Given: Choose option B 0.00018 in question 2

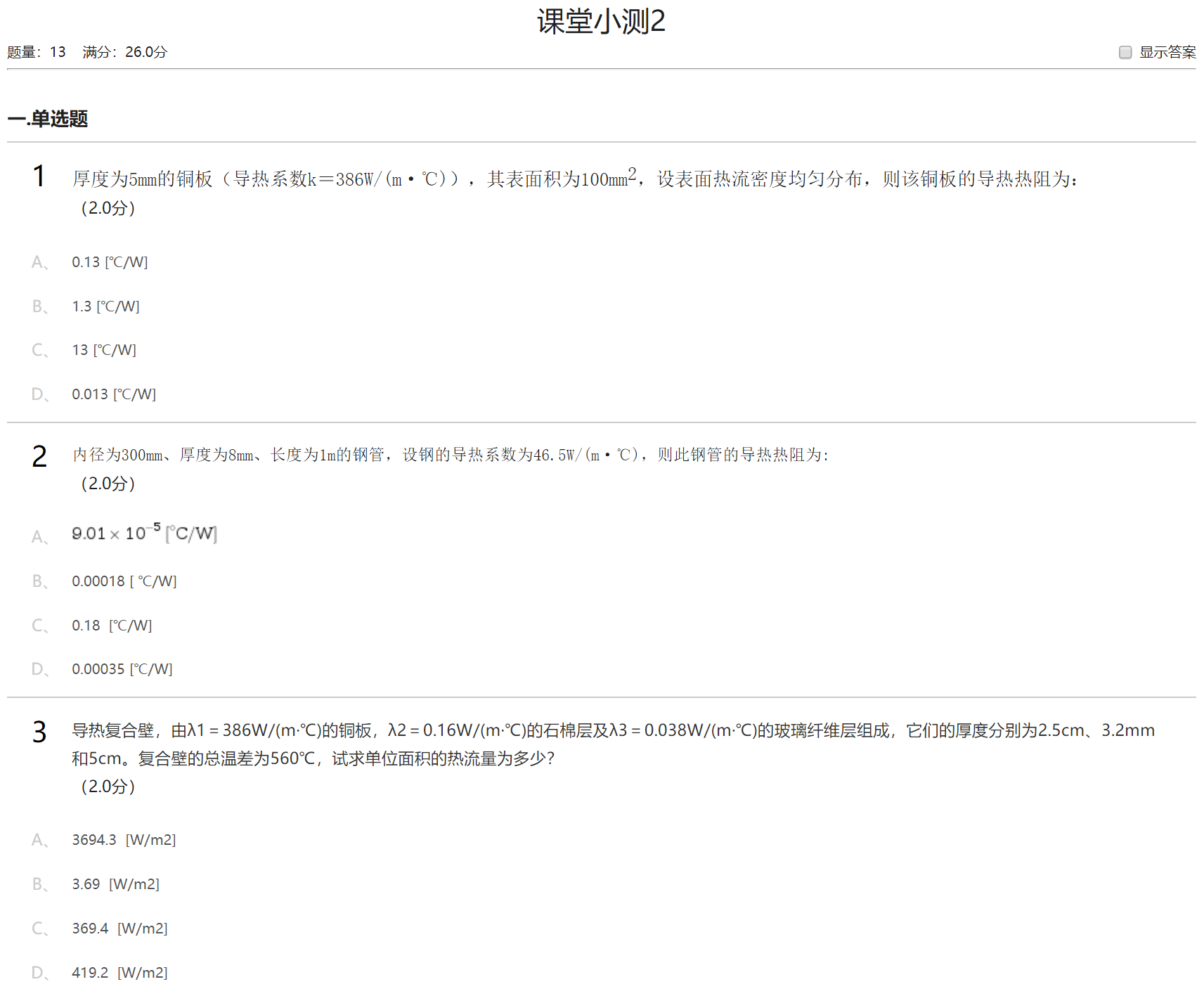Looking at the screenshot, I should coord(124,581).
